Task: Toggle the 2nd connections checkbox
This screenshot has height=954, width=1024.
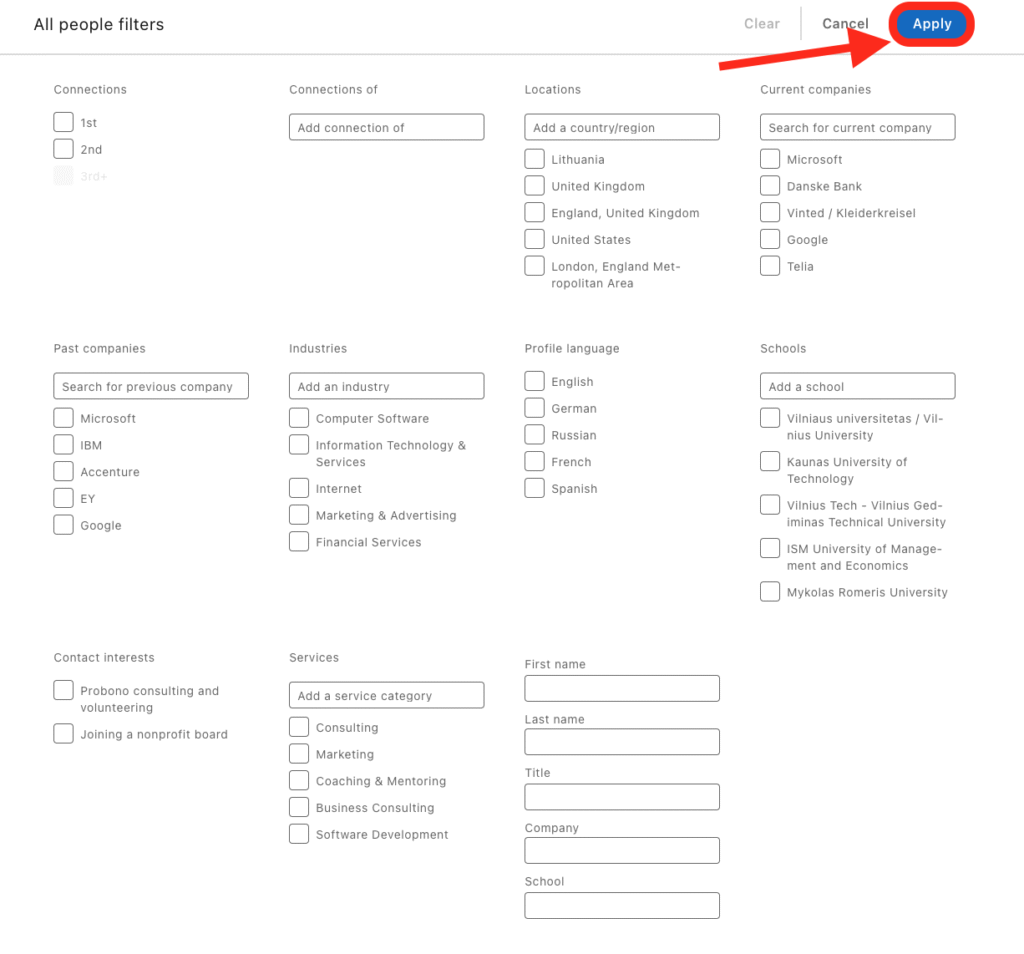Action: pyautogui.click(x=63, y=149)
